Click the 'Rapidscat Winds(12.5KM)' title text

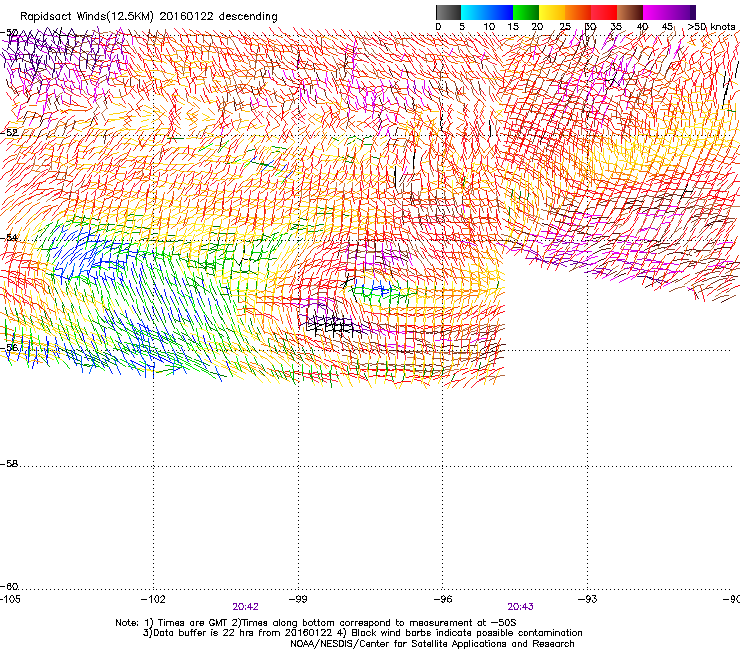[87, 17]
